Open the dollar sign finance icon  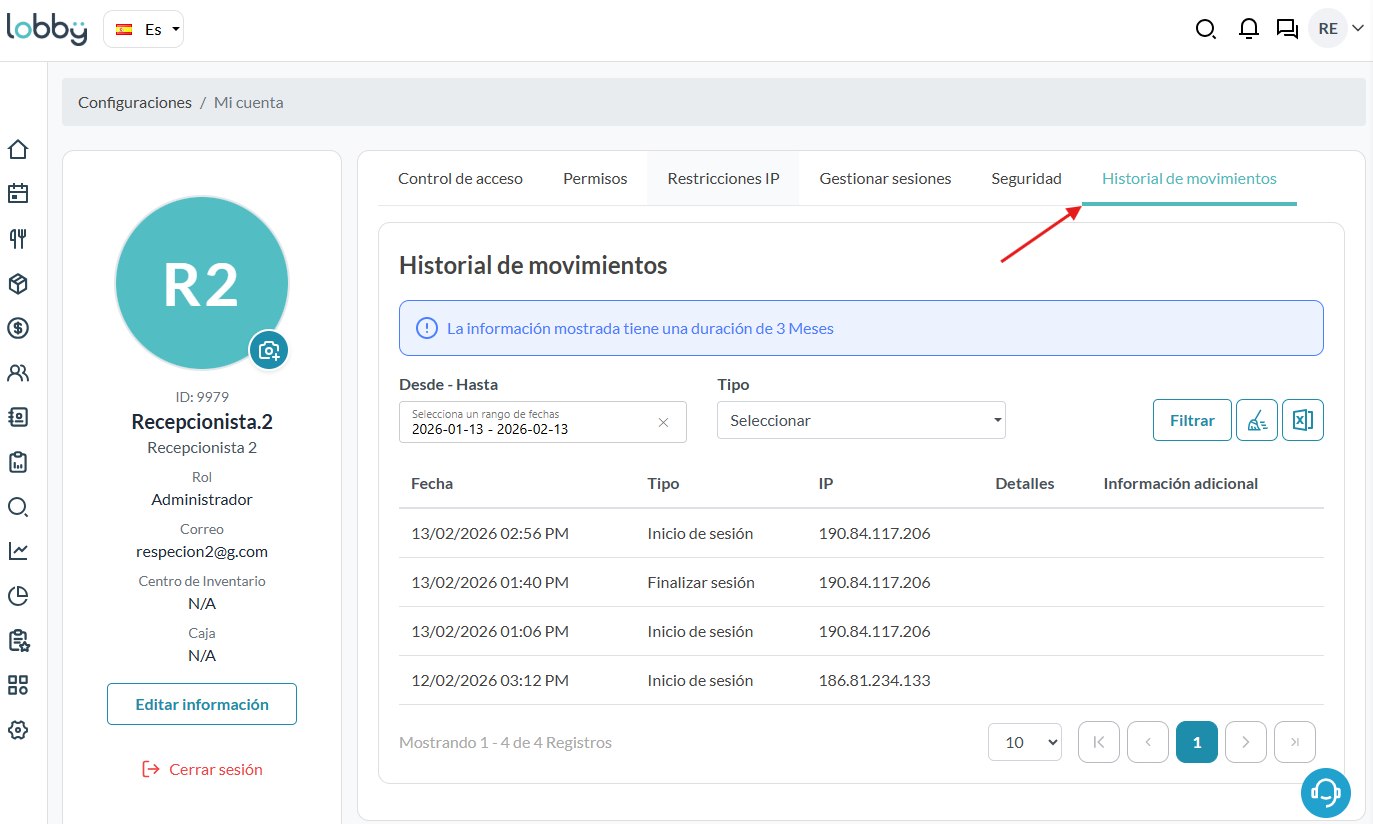tap(18, 328)
